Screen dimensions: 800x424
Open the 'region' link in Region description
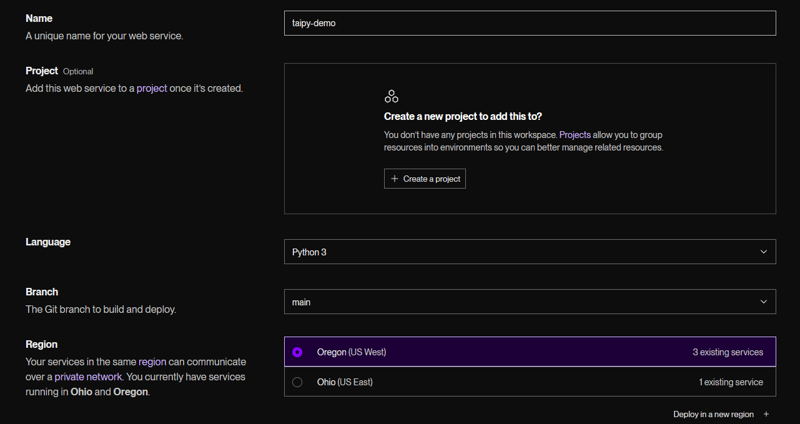[152, 361]
